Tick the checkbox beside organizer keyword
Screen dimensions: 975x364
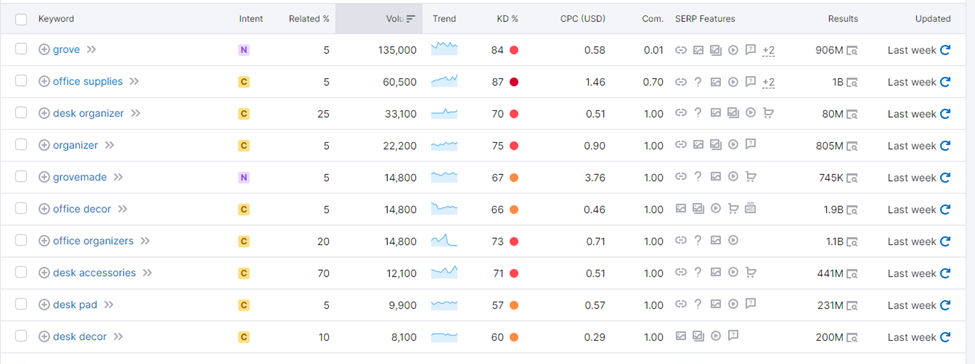(x=21, y=144)
